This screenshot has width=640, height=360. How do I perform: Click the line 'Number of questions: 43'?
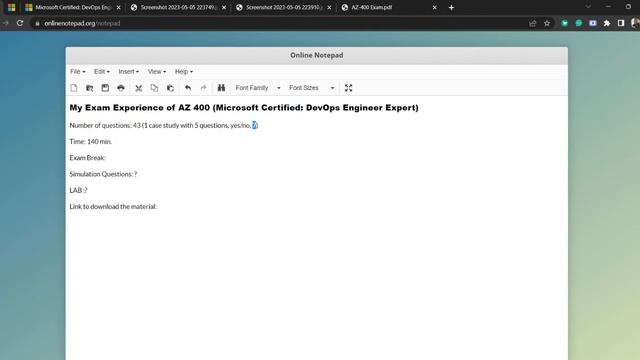coord(164,125)
